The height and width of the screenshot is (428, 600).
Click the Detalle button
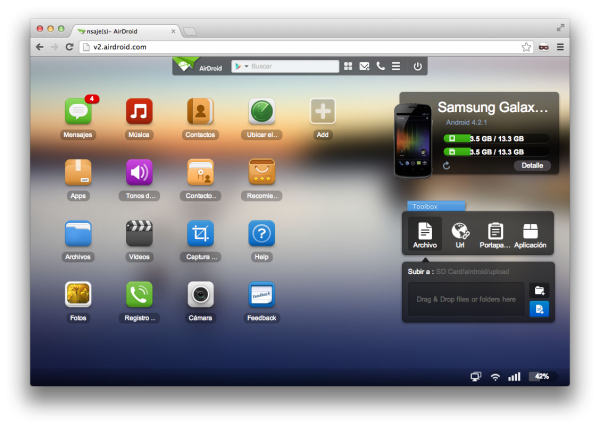point(532,166)
